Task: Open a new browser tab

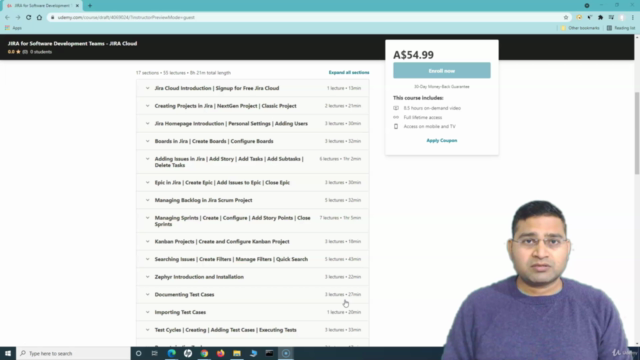Action: (x=90, y=6)
